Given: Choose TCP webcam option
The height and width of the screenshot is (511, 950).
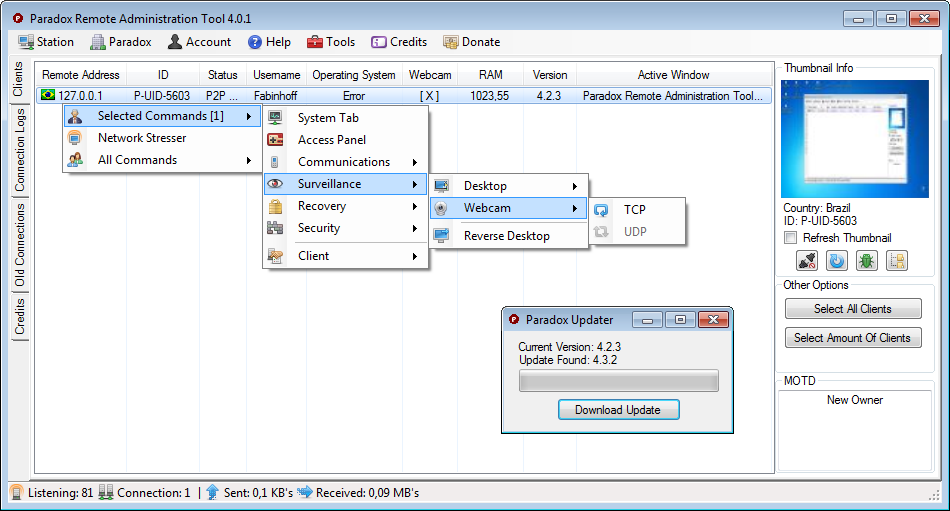Looking at the screenshot, I should pos(637,210).
